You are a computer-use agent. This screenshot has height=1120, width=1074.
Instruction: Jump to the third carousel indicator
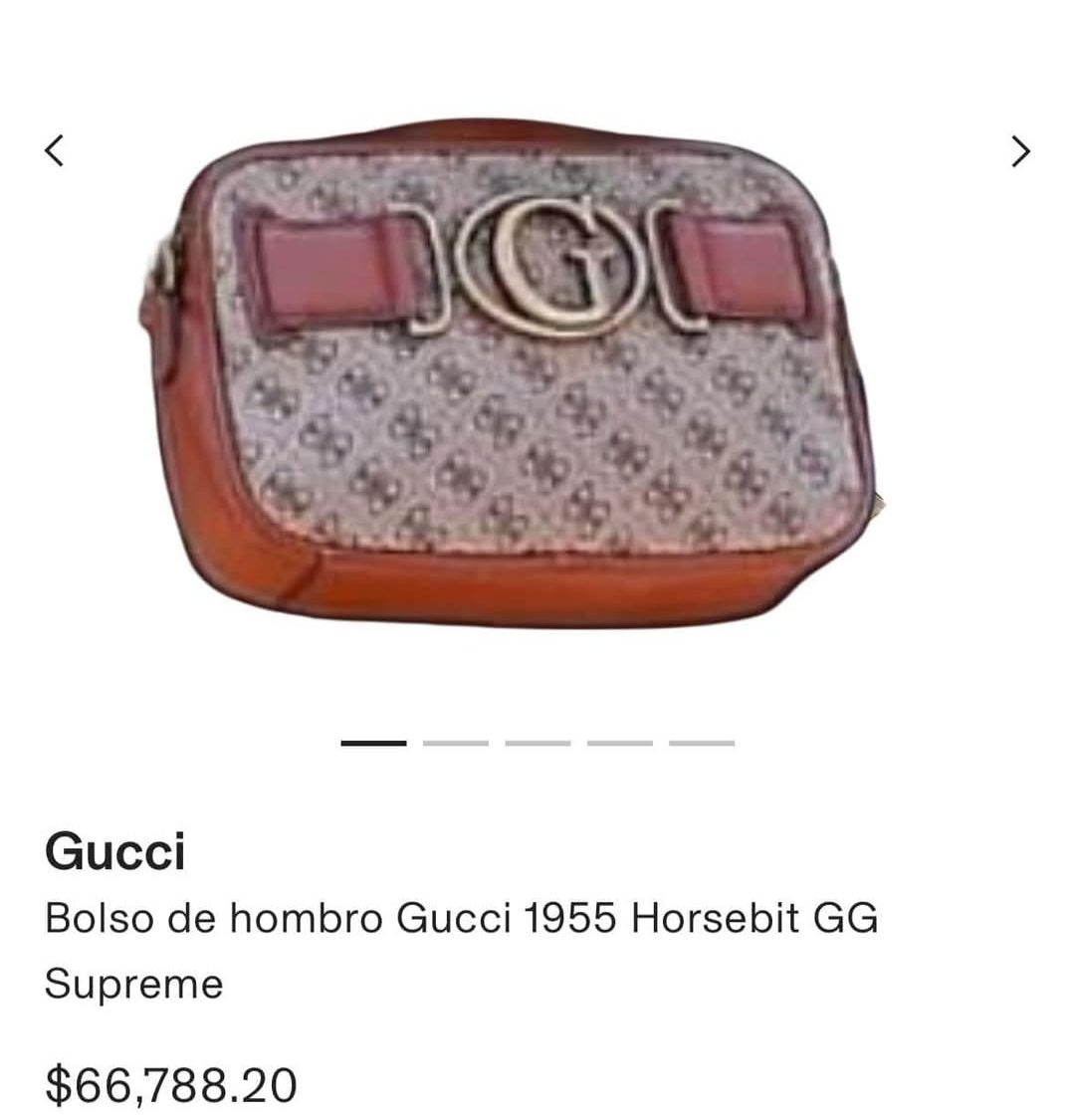point(537,744)
